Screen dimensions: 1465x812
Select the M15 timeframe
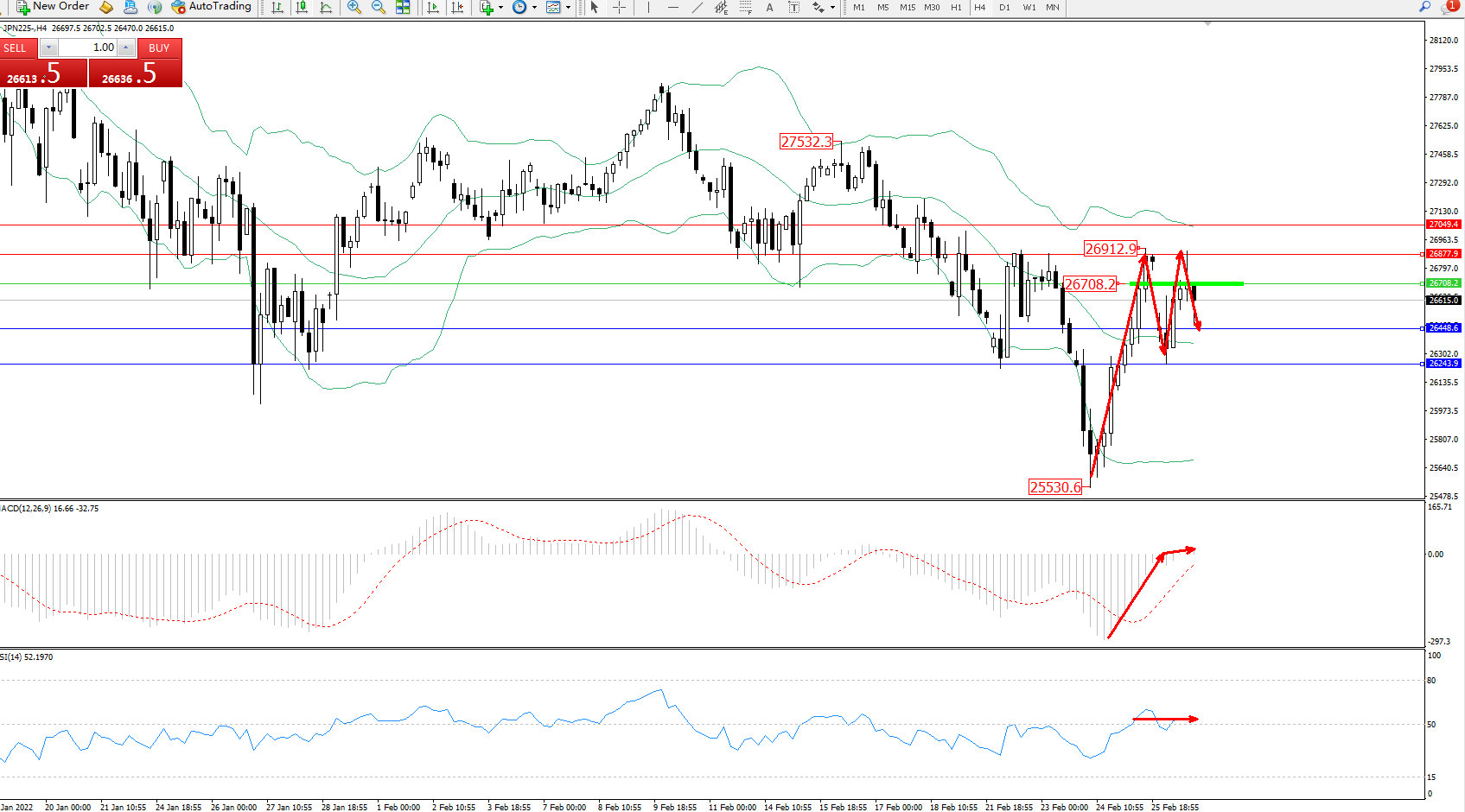[908, 7]
